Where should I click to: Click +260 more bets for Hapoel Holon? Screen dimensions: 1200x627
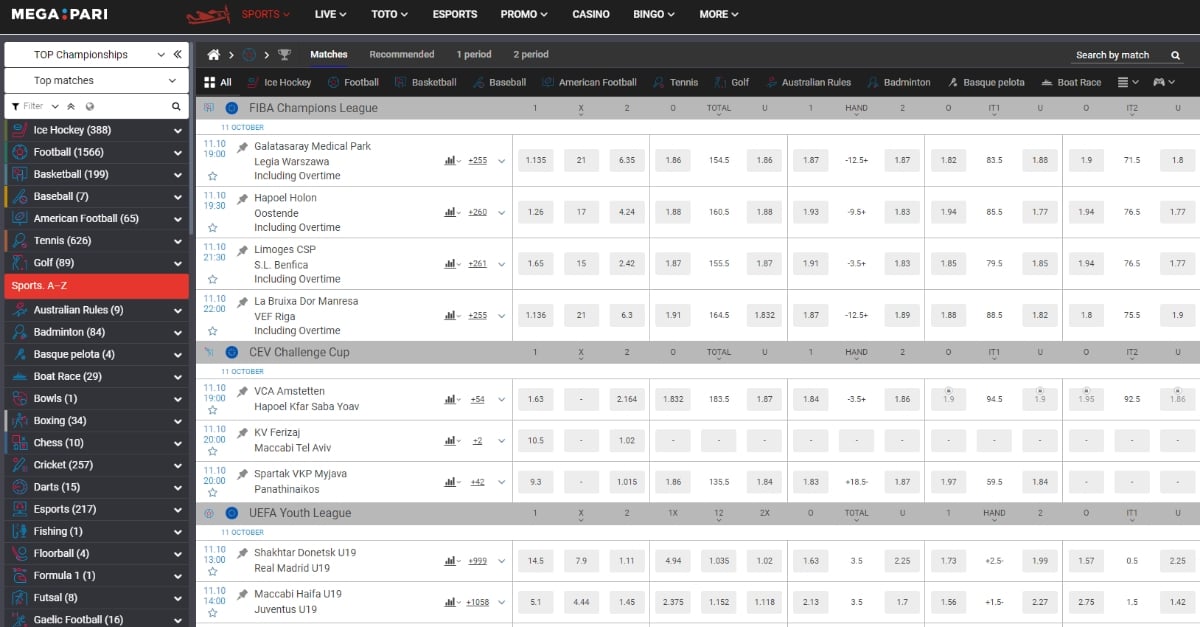[478, 212]
